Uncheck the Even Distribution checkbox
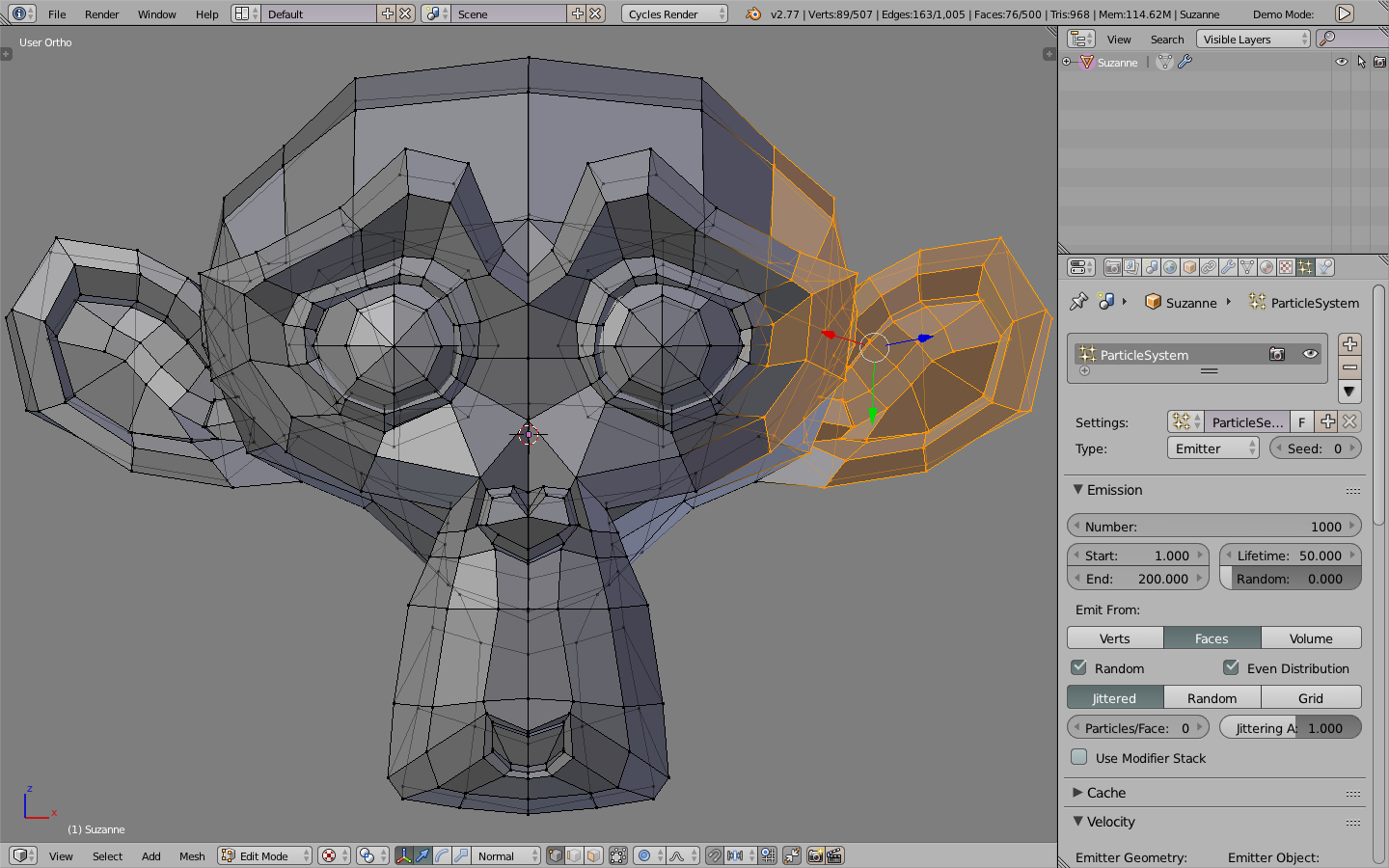Viewport: 1389px width, 868px height. coord(1231,667)
